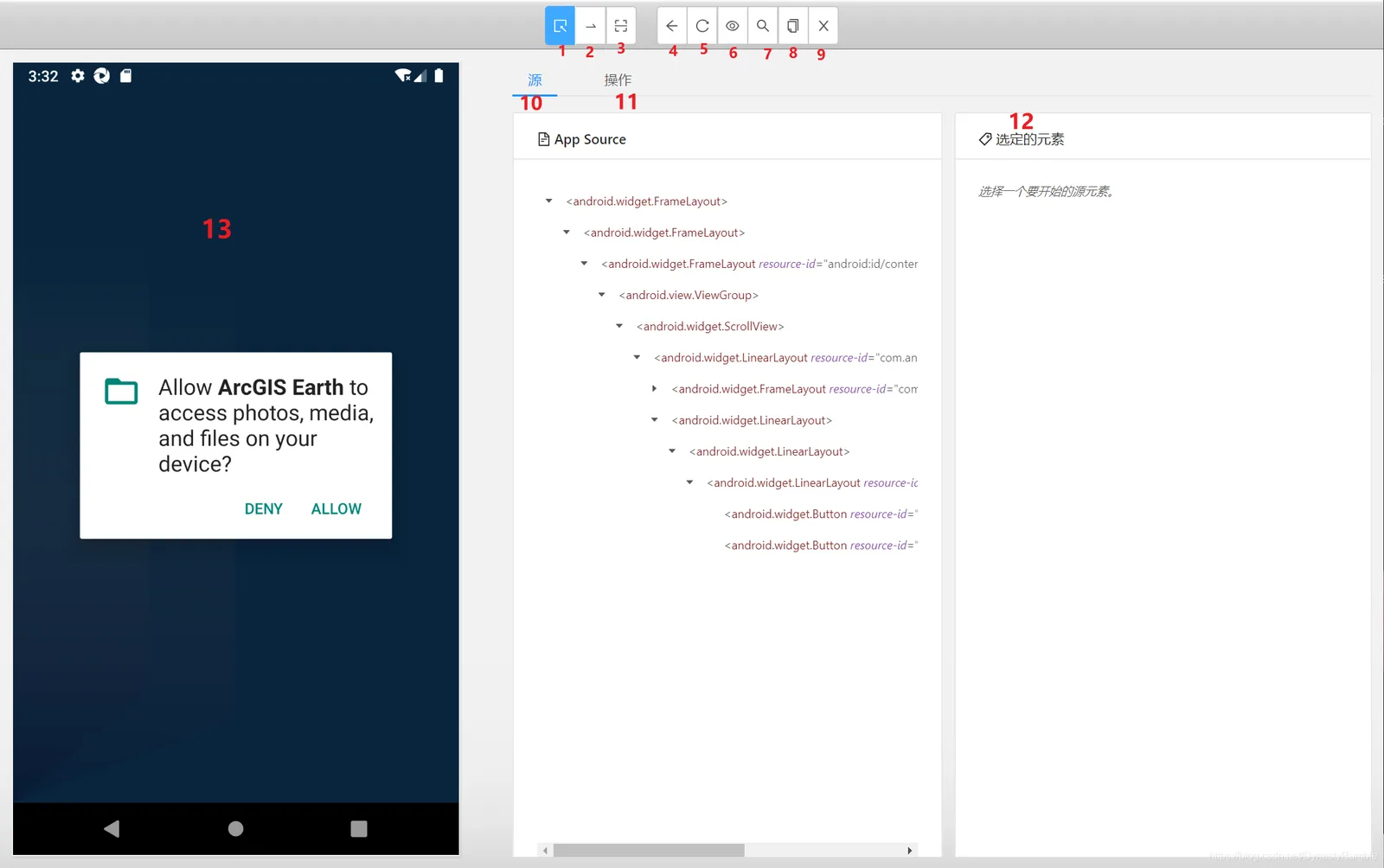The height and width of the screenshot is (868, 1384).
Task: Copy XML source to clipboard icon
Action: (x=792, y=26)
